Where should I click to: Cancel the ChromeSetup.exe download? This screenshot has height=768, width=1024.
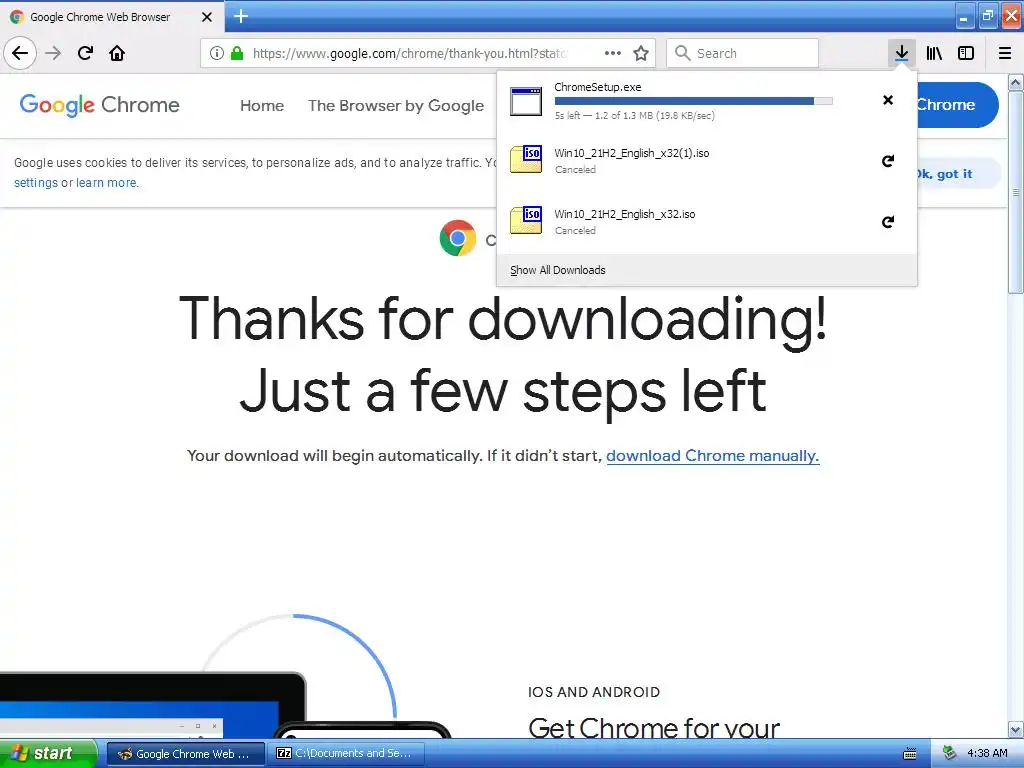(888, 100)
